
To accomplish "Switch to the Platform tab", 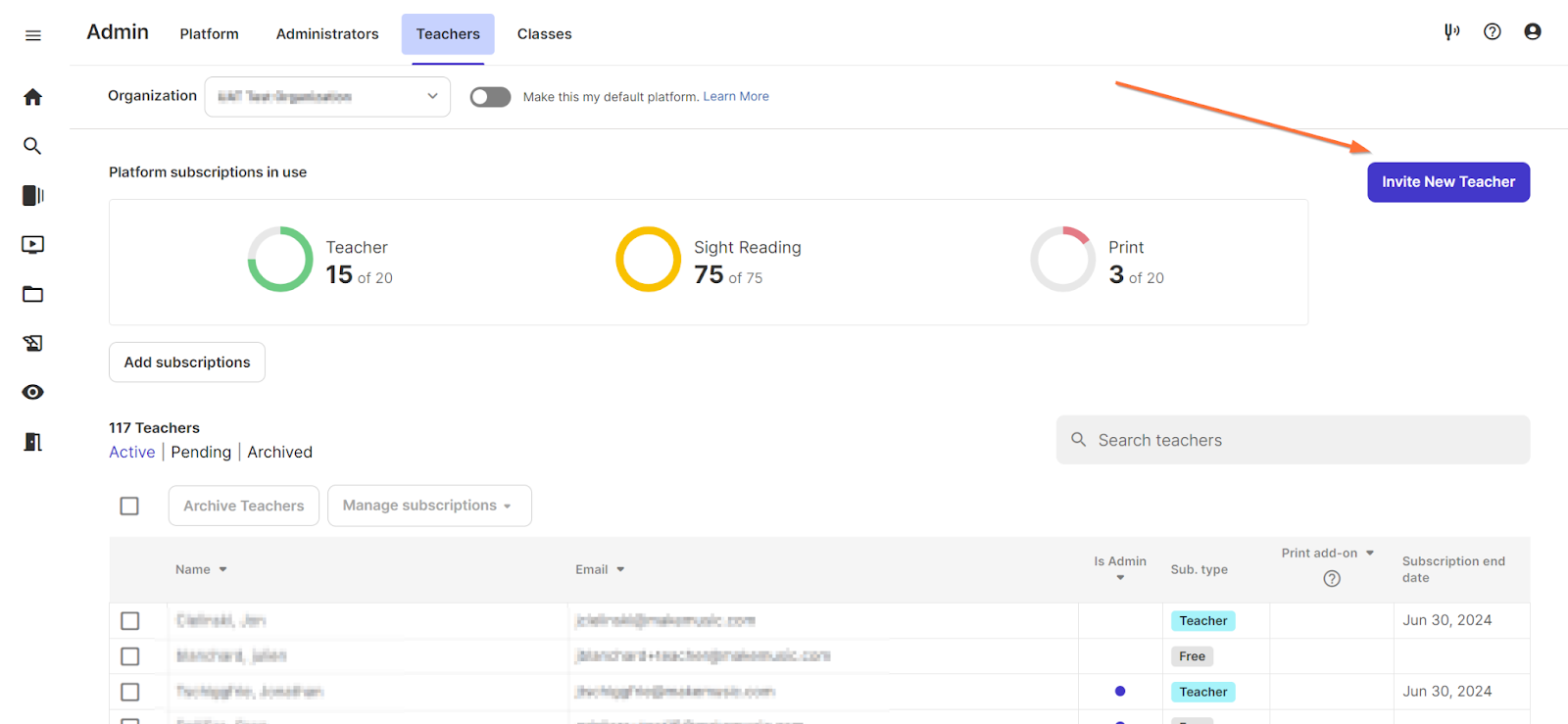I will click(209, 34).
